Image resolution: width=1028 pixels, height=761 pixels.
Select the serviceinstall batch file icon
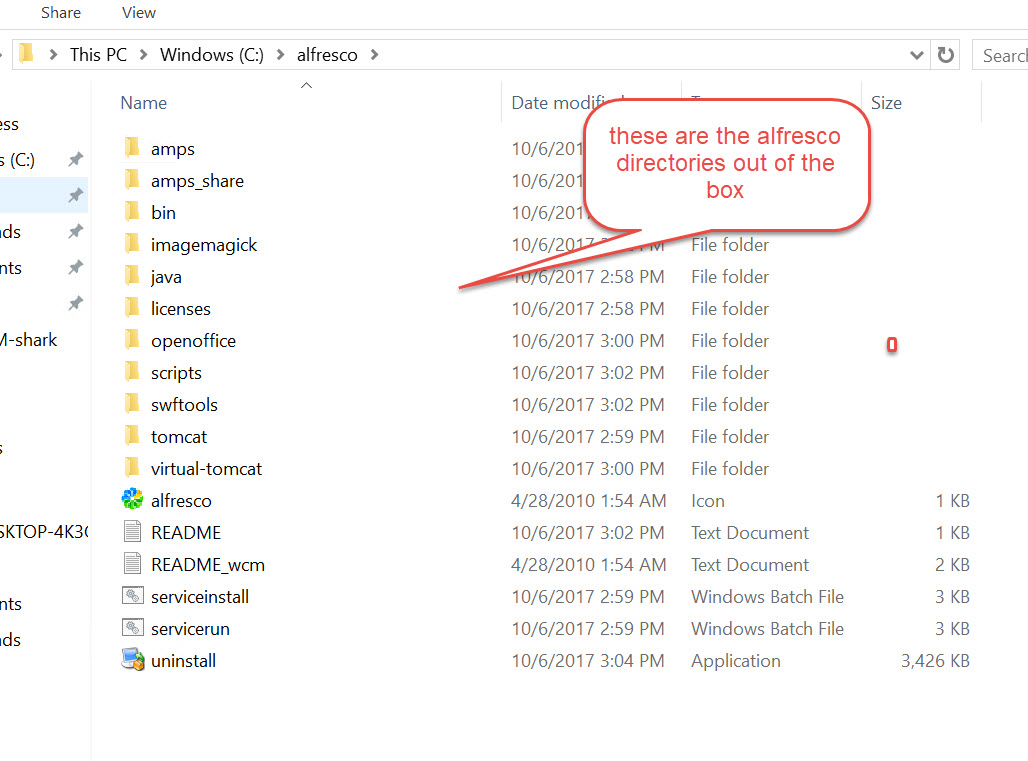[132, 596]
